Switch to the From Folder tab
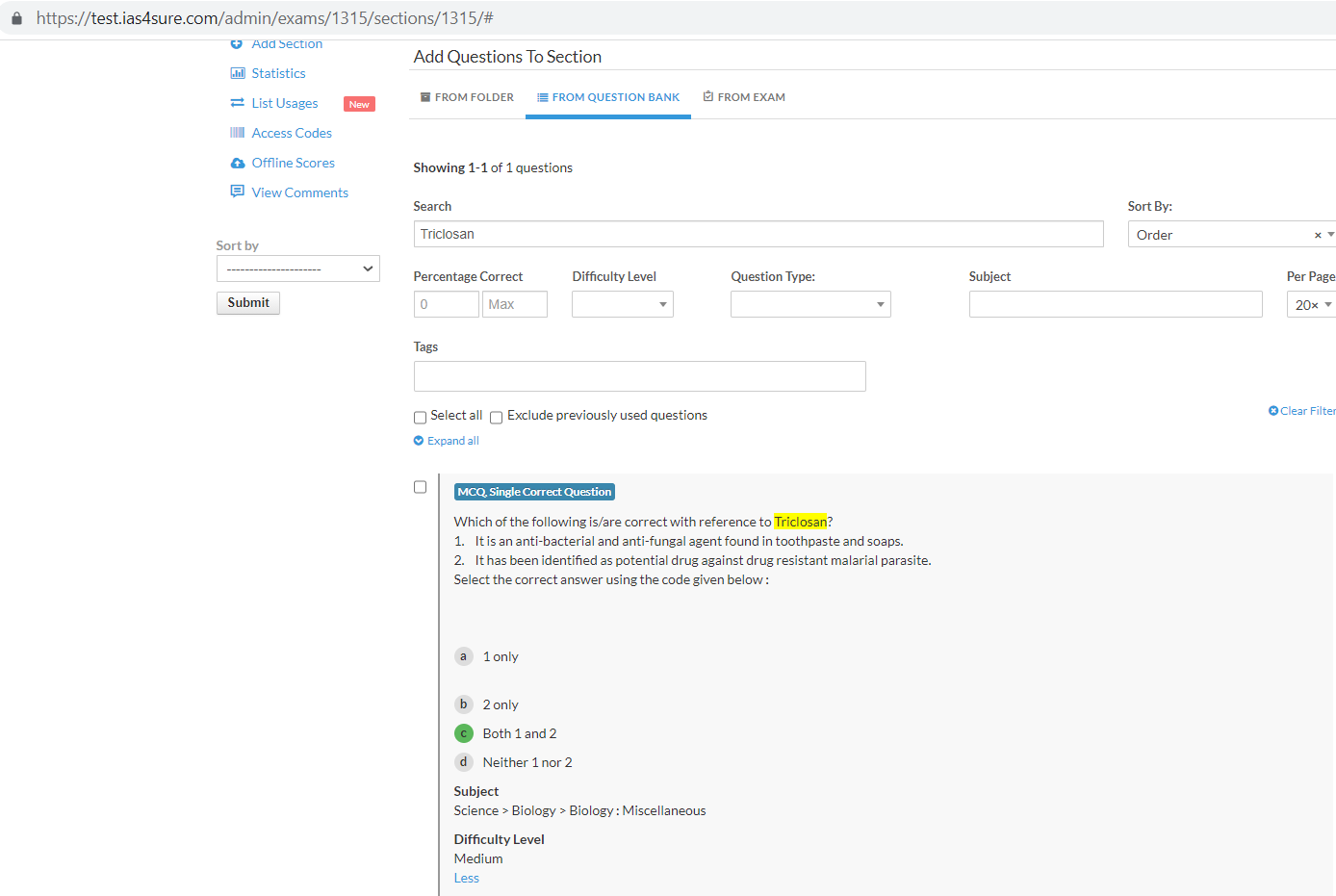 coord(467,97)
